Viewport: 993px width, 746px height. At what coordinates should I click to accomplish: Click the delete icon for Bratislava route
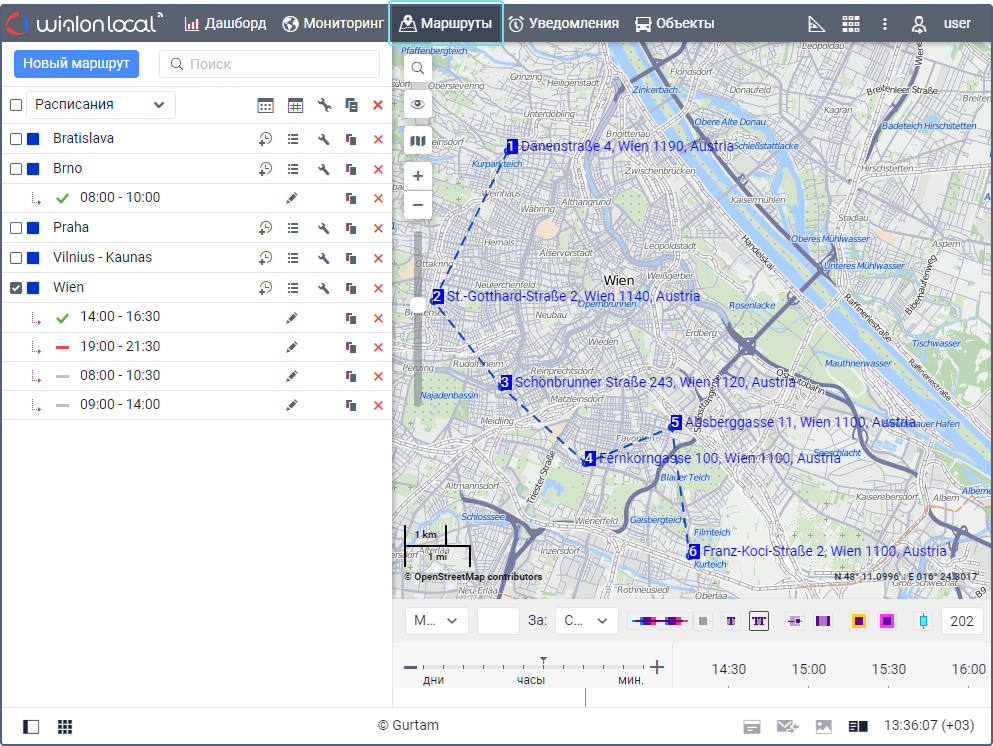378,140
